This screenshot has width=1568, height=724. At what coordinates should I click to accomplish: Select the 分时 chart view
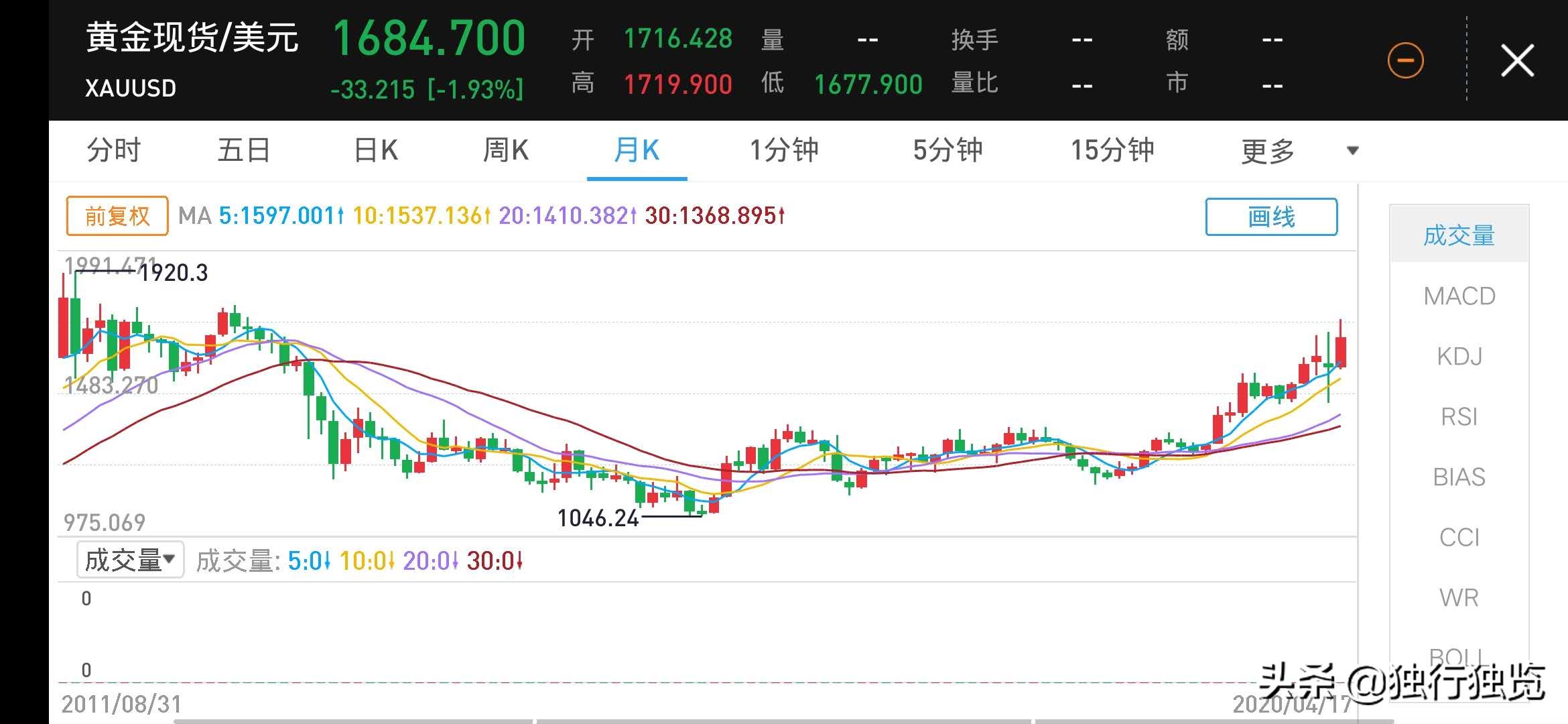[x=115, y=151]
